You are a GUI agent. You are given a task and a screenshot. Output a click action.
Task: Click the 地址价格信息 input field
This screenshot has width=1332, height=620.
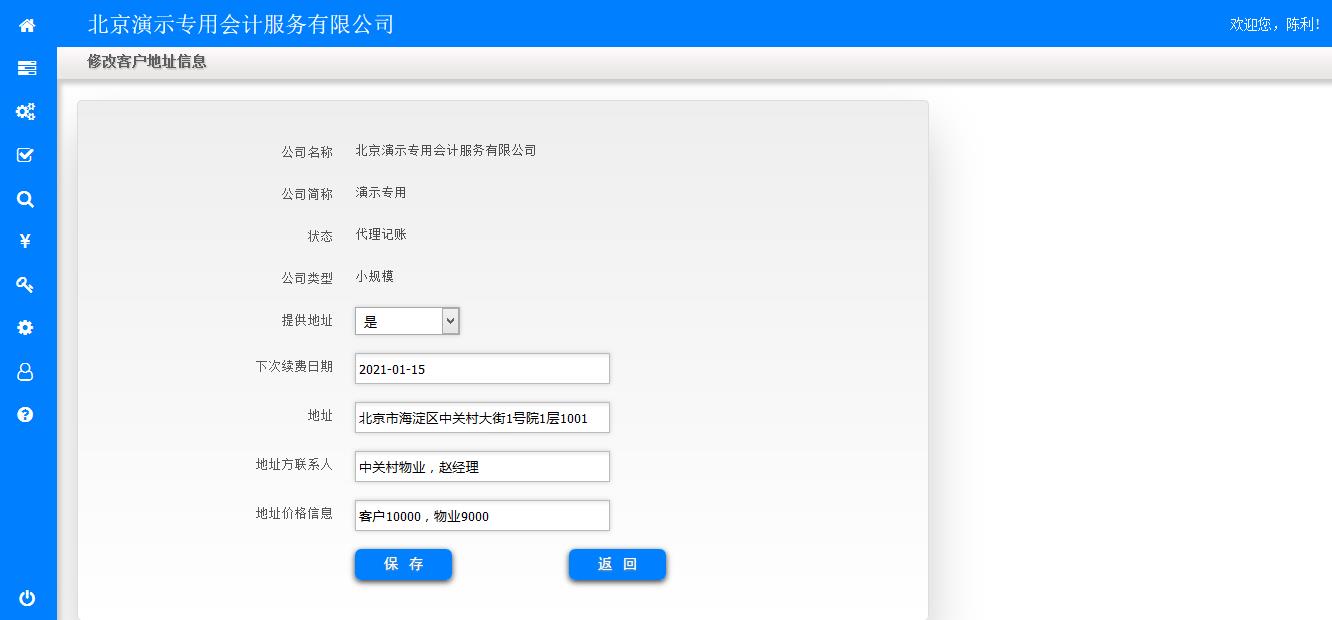482,516
